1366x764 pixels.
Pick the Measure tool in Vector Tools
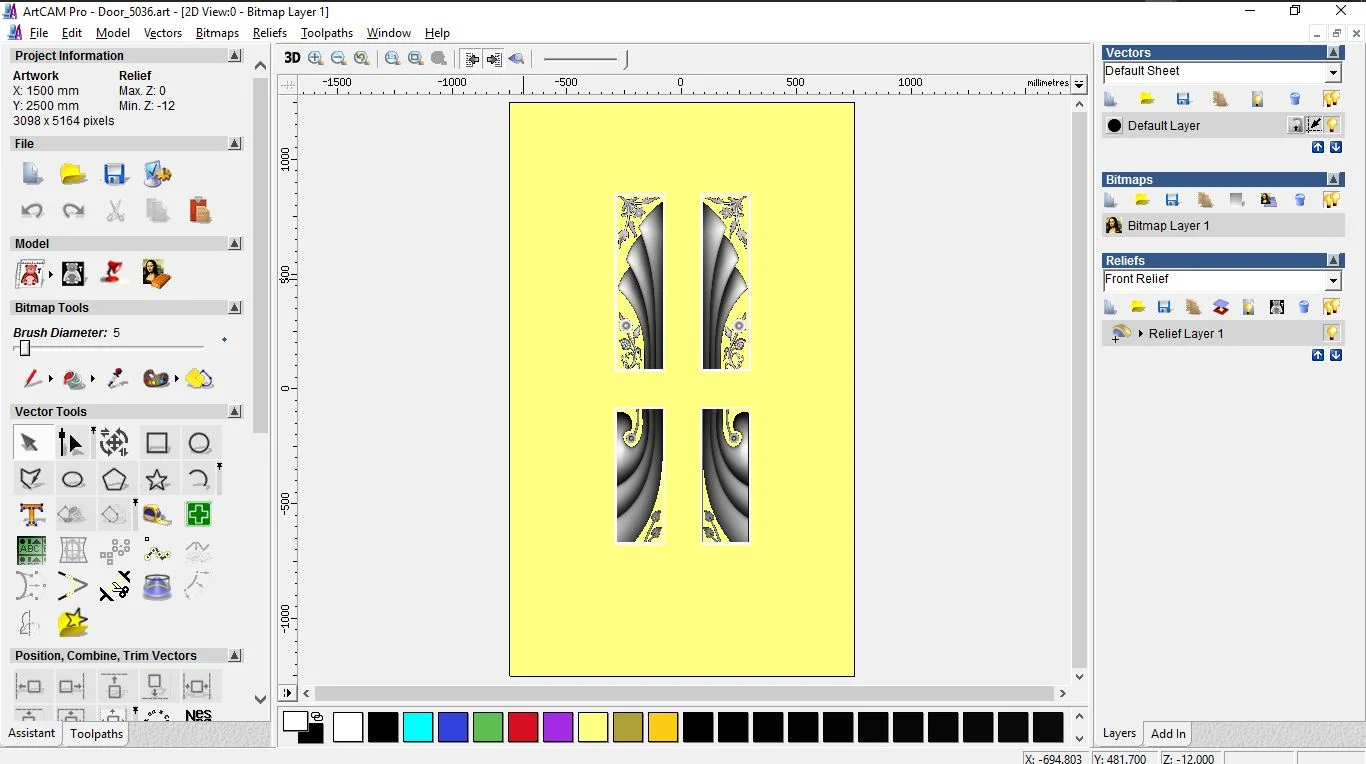158,514
